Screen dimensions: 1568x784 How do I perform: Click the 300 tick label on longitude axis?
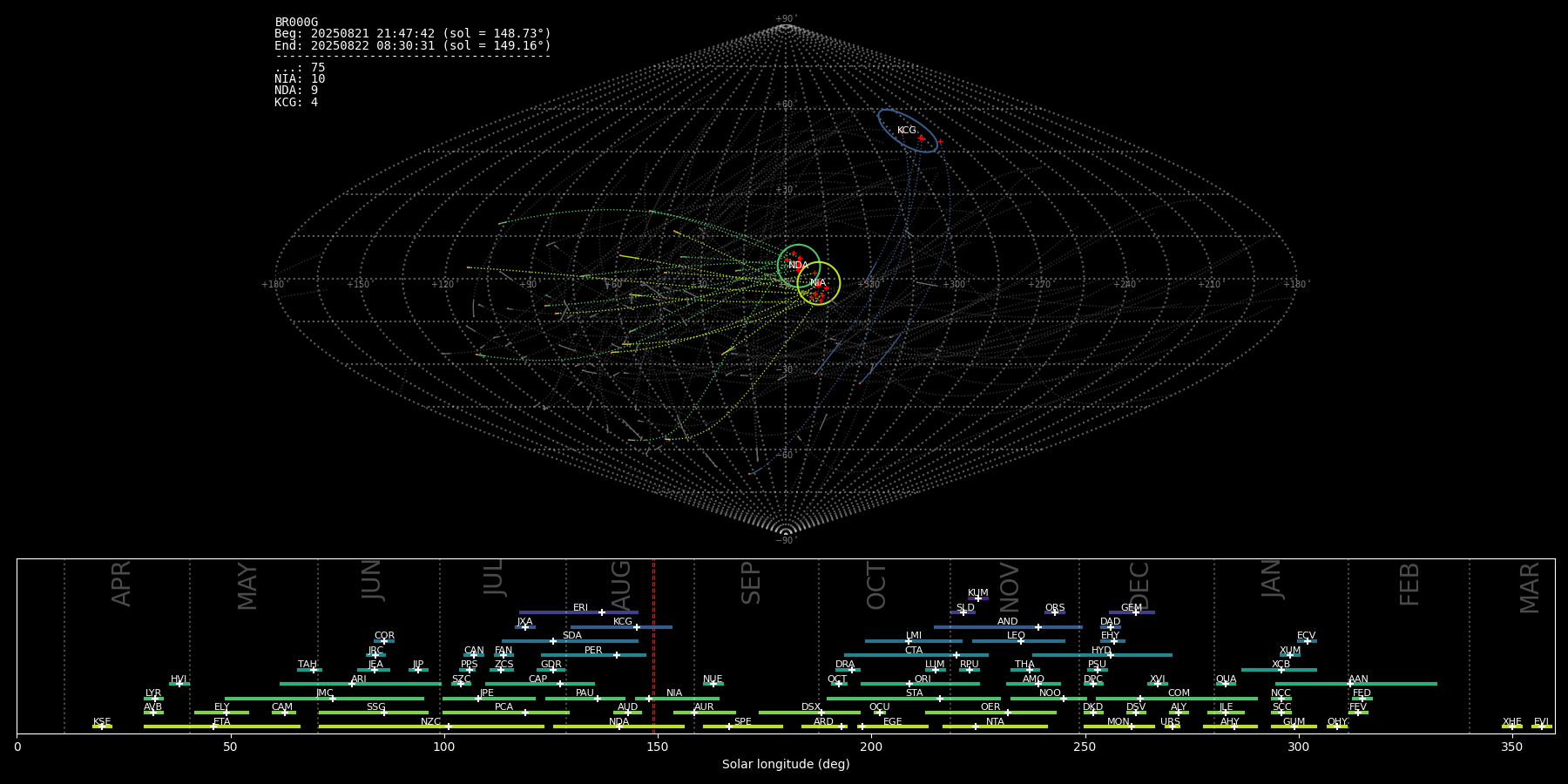tap(1298, 747)
